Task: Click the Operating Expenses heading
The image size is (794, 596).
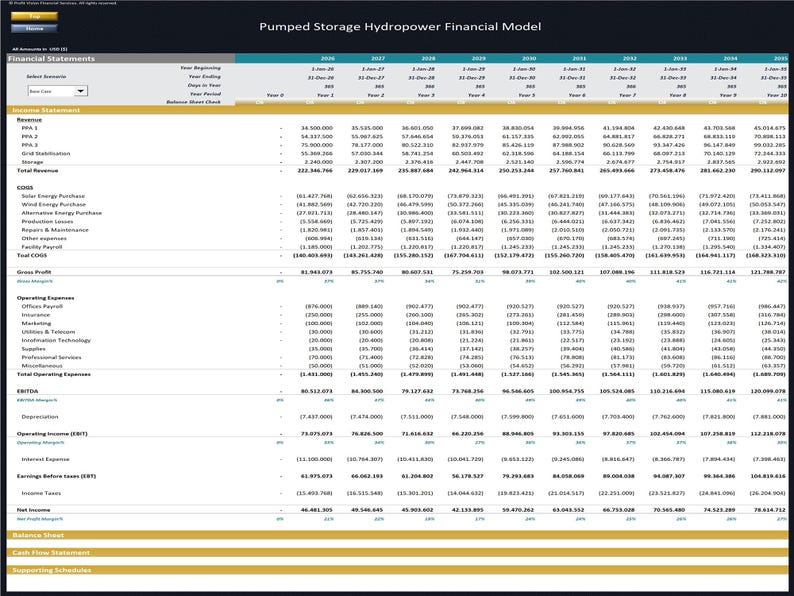Action: point(46,298)
